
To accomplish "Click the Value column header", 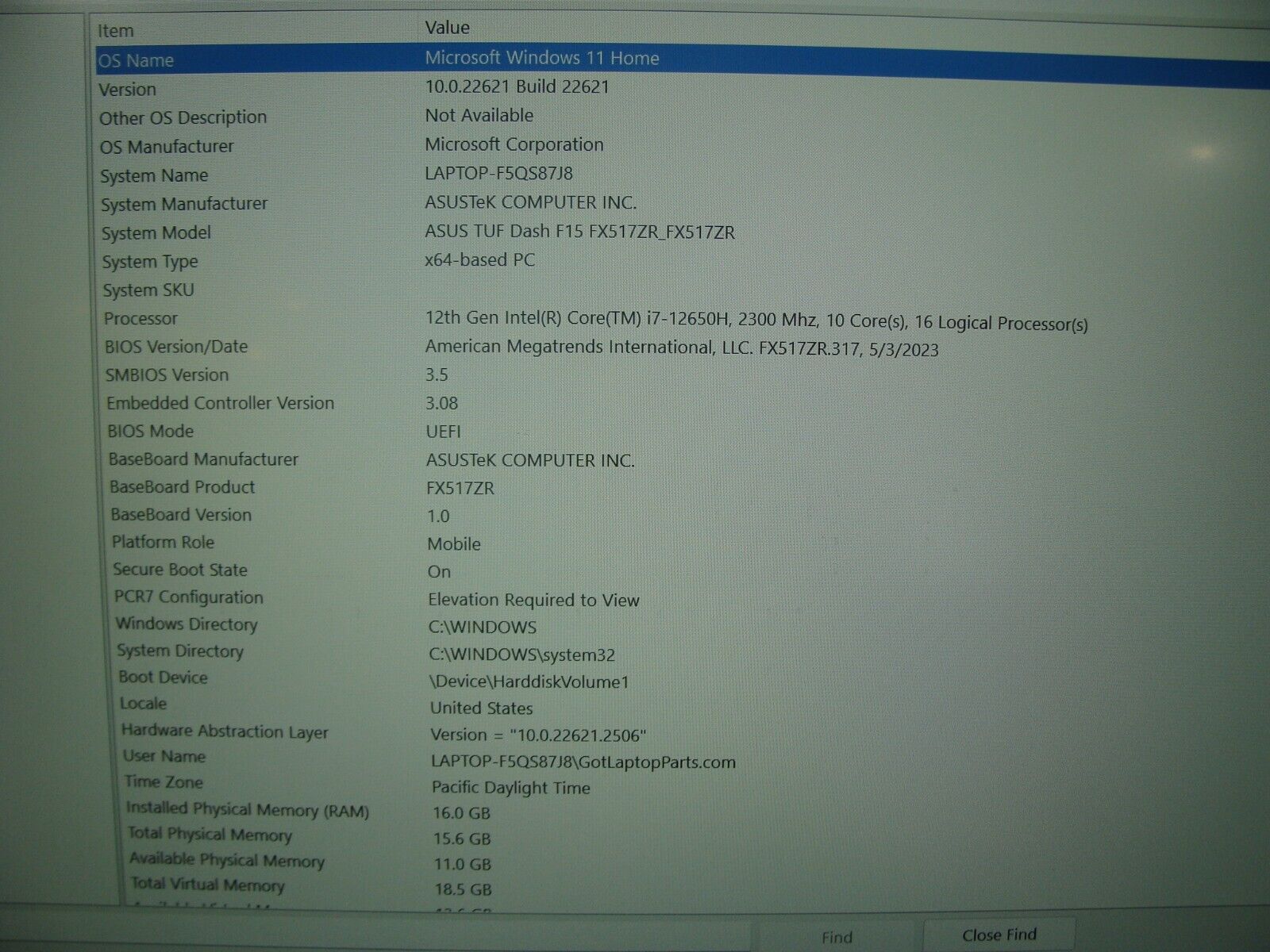I will click(447, 28).
